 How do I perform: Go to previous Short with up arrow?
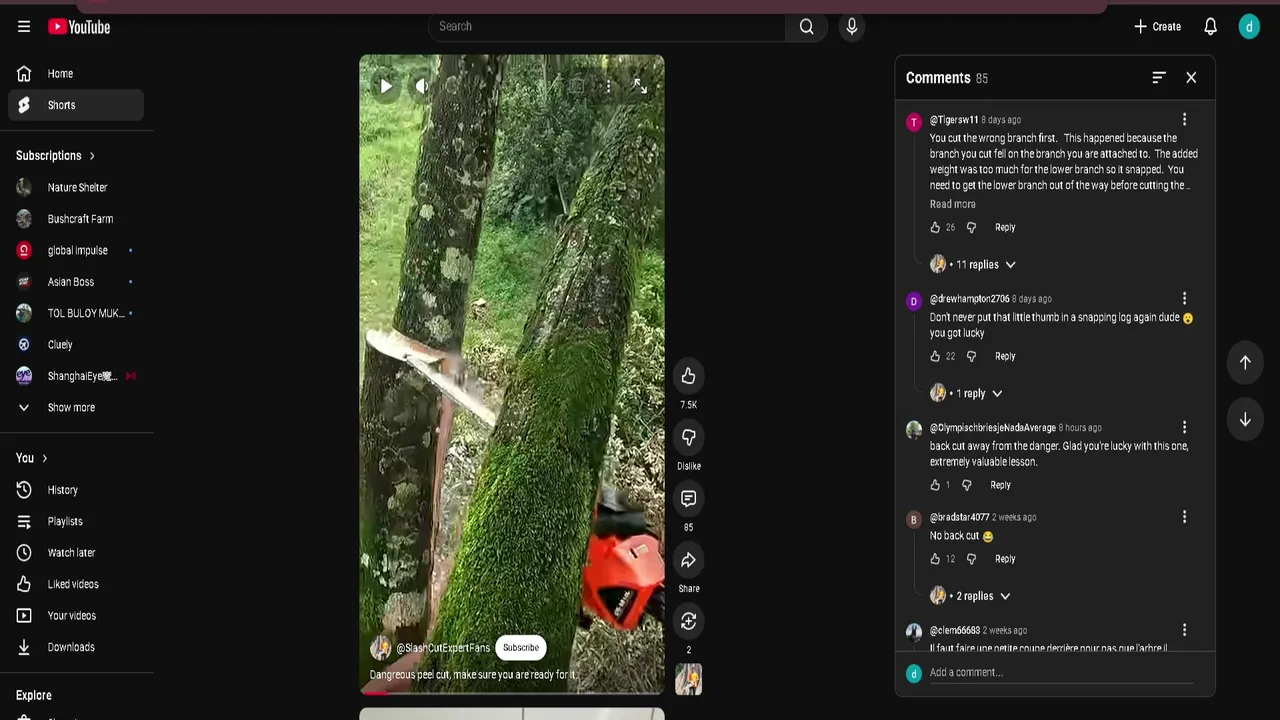click(1245, 362)
